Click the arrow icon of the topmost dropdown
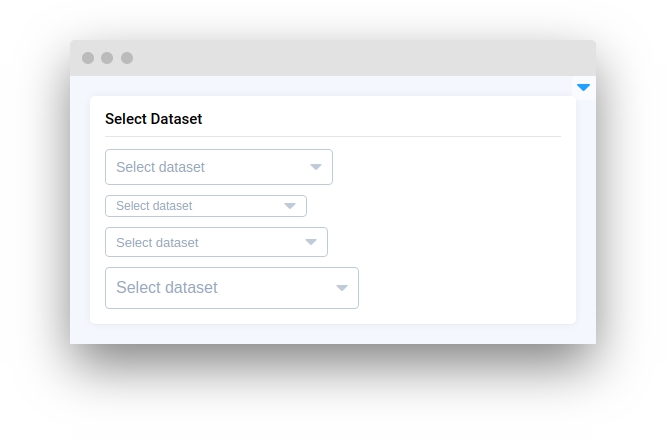 coord(316,167)
